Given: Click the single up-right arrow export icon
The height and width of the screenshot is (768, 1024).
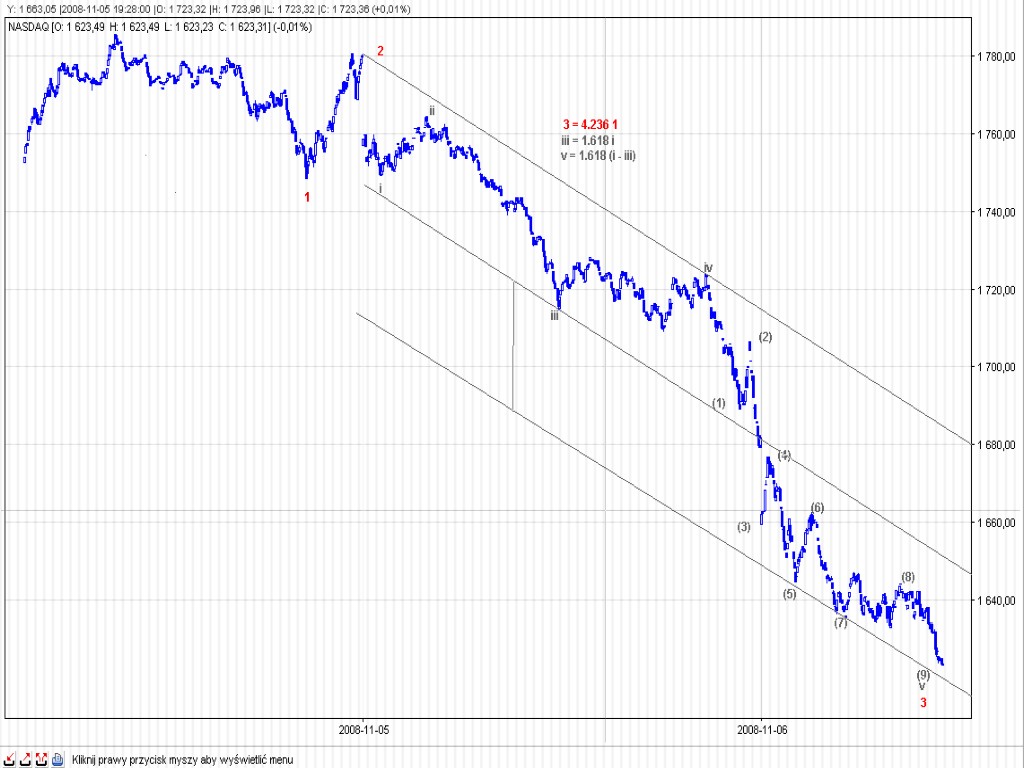Looking at the screenshot, I should pos(25,760).
